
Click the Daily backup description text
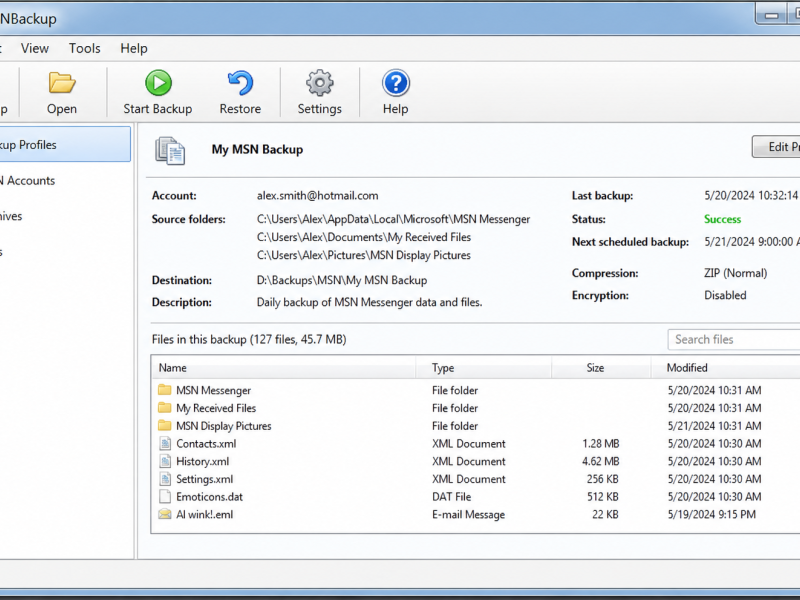pos(369,302)
